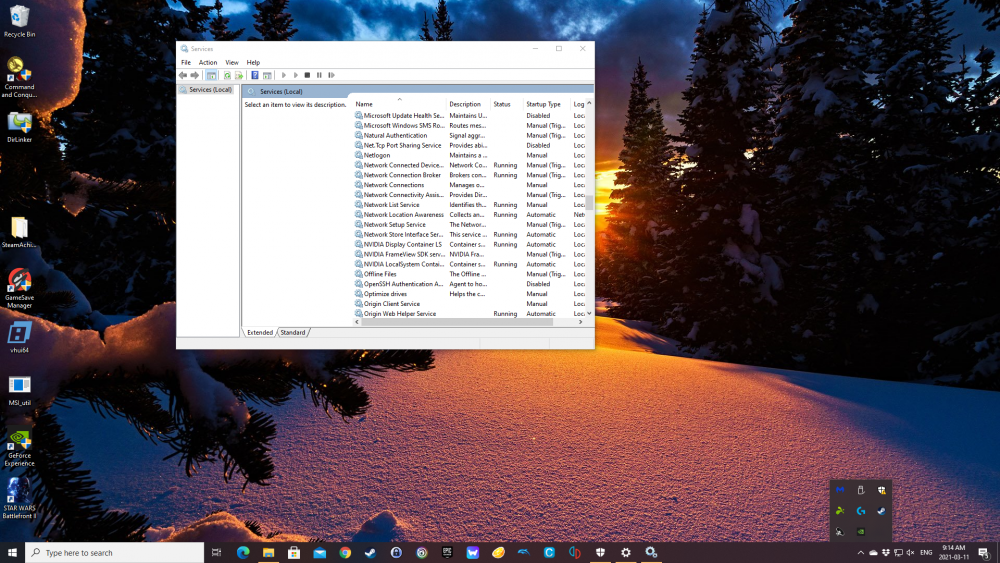Viewport: 1000px width, 563px height.
Task: Click the Refresh toolbar icon
Action: pyautogui.click(x=227, y=75)
